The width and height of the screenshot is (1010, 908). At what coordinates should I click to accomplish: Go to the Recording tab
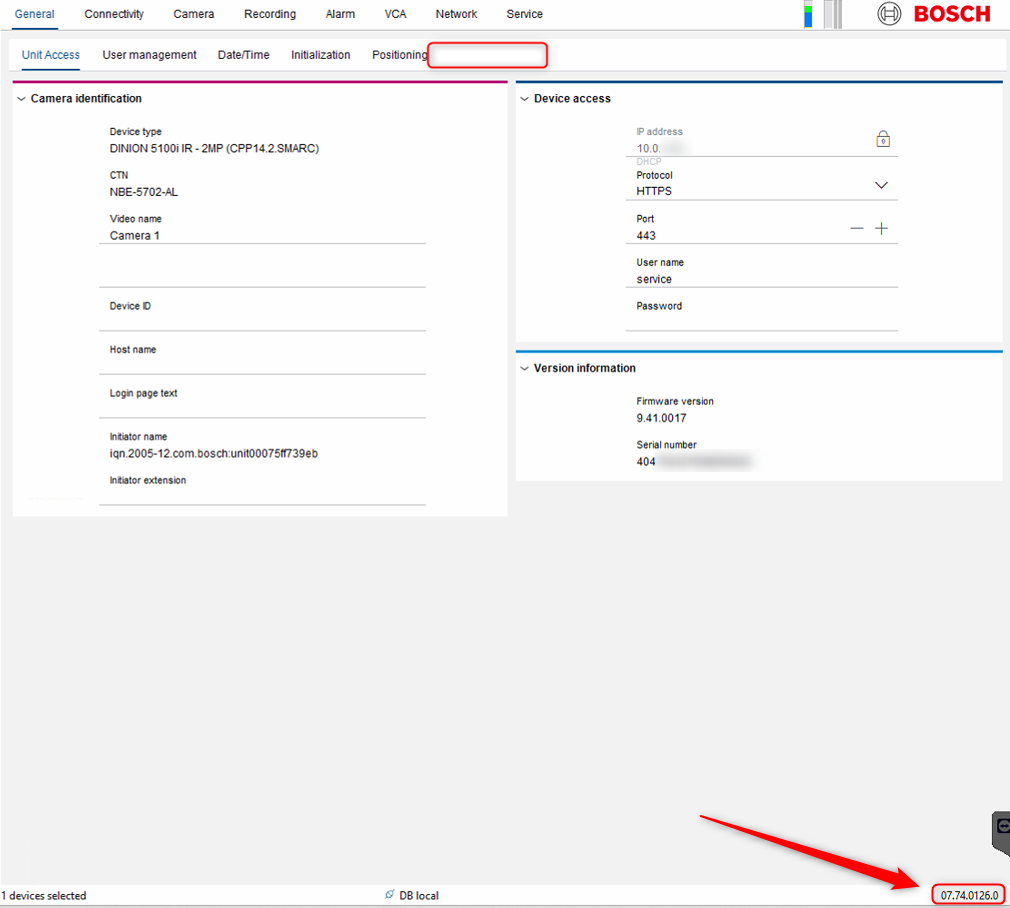(270, 14)
